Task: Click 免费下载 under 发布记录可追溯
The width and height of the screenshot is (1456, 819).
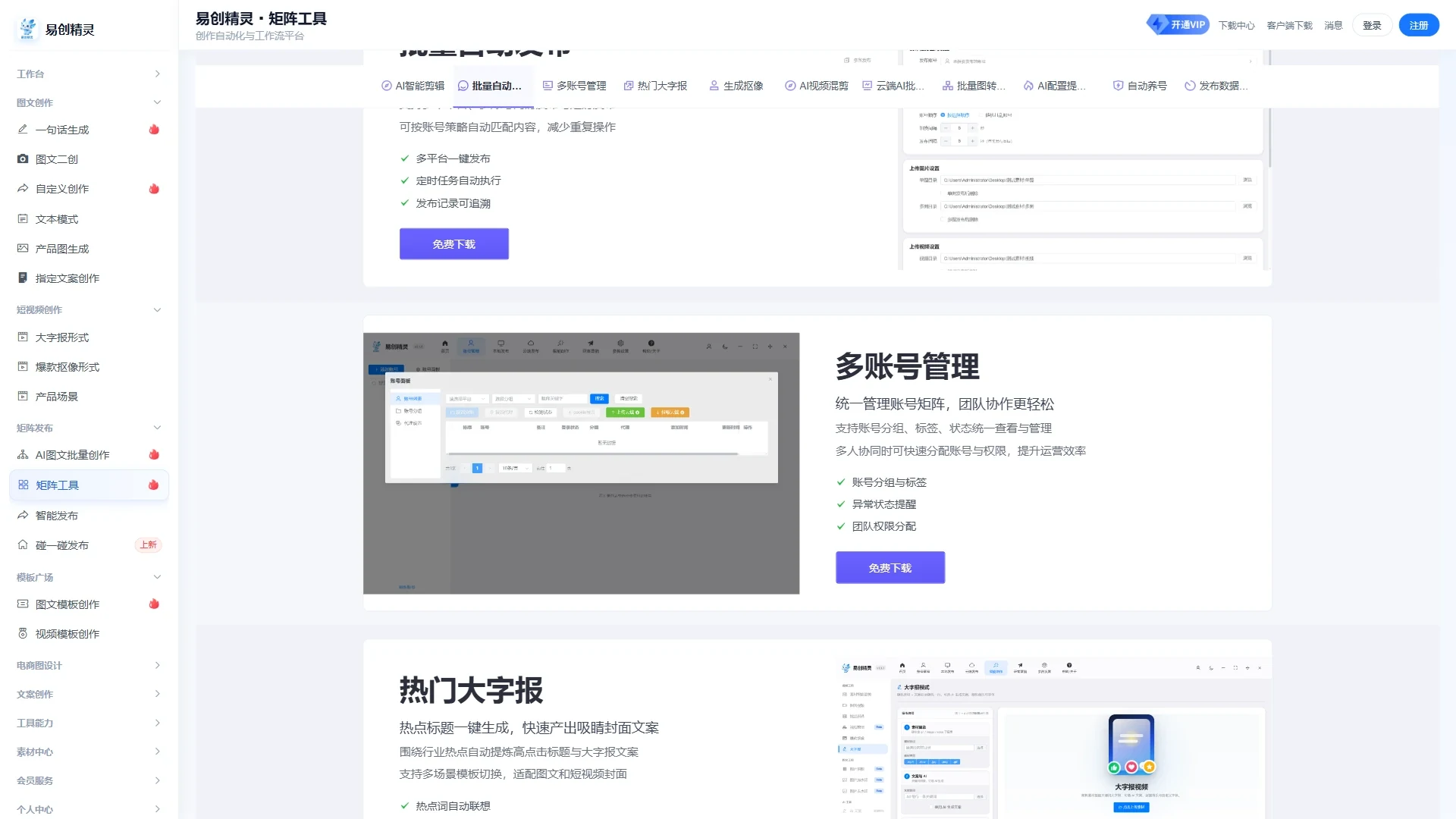Action: tap(454, 244)
